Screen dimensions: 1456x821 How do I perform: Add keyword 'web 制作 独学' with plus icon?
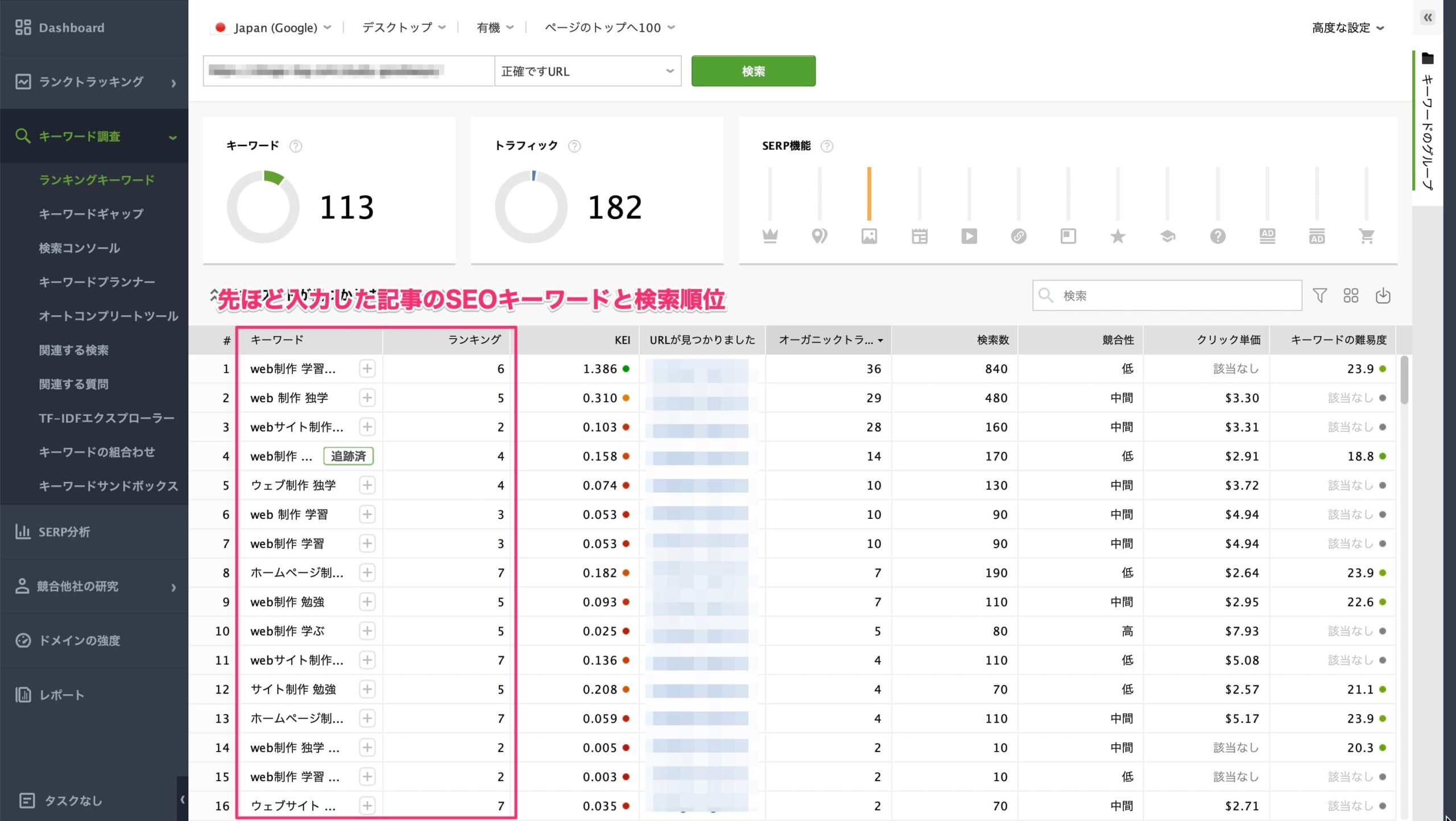367,398
